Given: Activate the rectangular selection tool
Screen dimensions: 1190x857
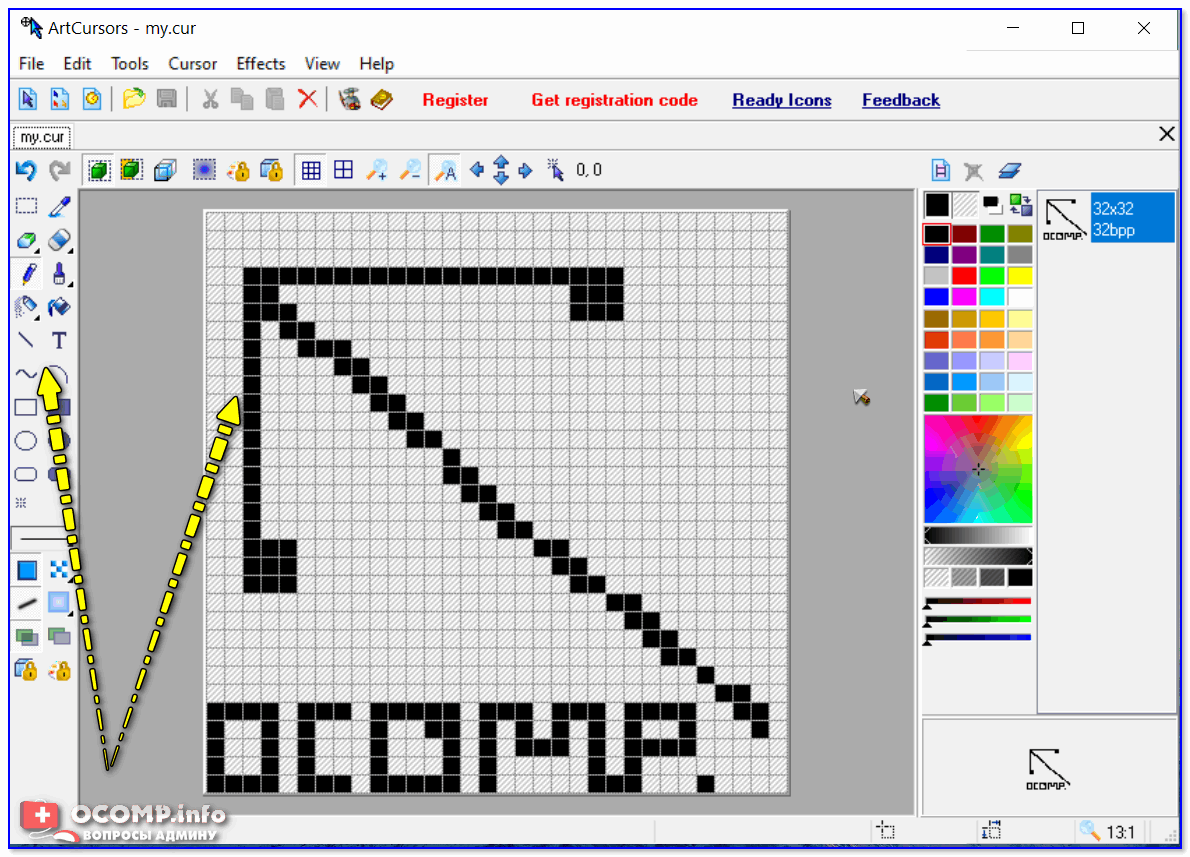Looking at the screenshot, I should click(26, 207).
